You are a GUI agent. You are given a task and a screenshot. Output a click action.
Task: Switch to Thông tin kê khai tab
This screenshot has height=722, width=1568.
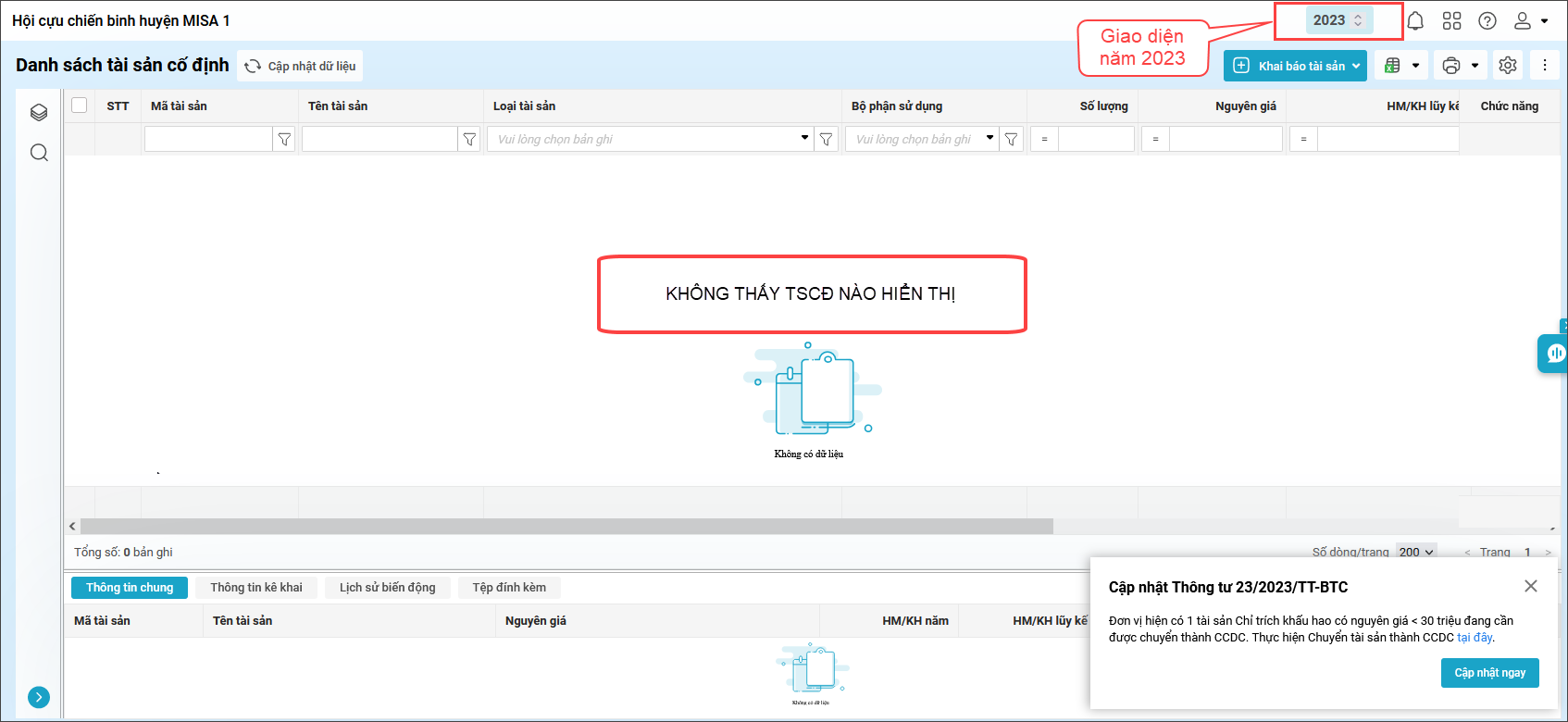coord(256,588)
